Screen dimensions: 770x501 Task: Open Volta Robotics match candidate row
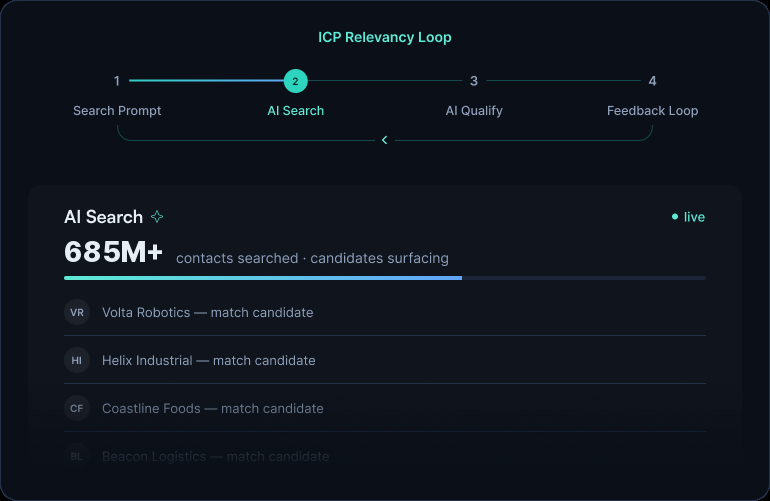click(385, 312)
